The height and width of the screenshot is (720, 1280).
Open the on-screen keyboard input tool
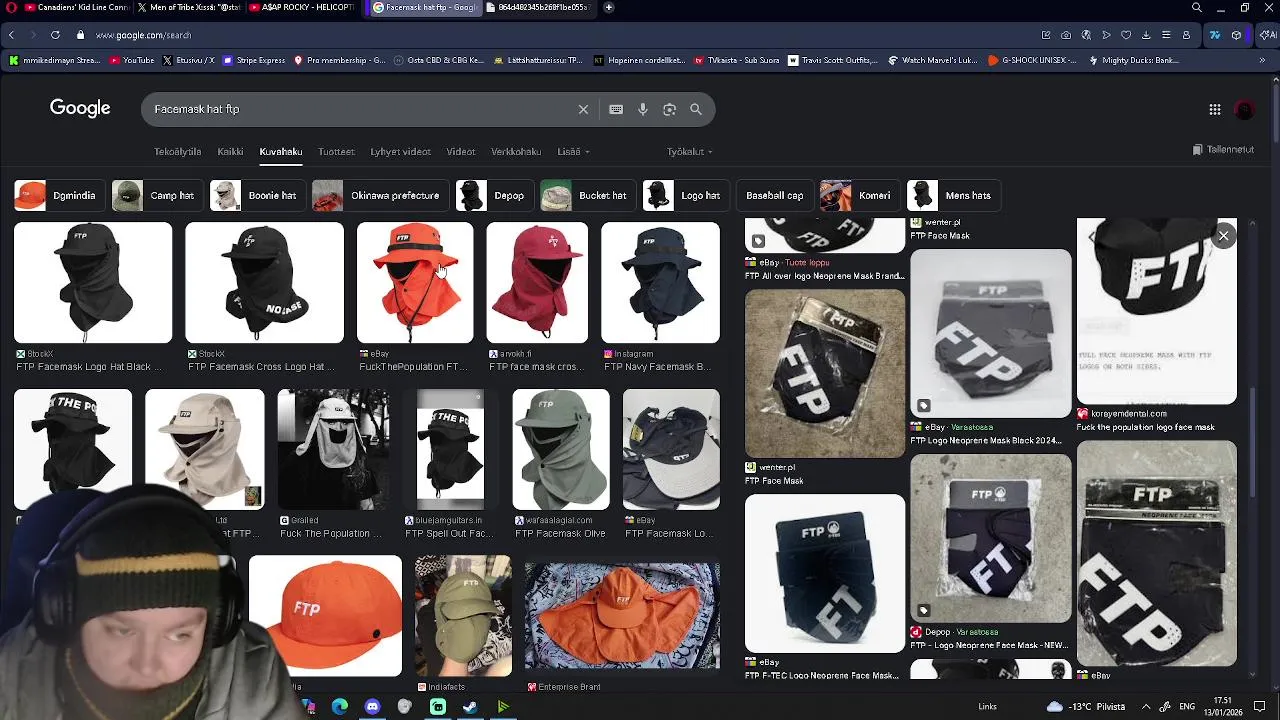(616, 109)
